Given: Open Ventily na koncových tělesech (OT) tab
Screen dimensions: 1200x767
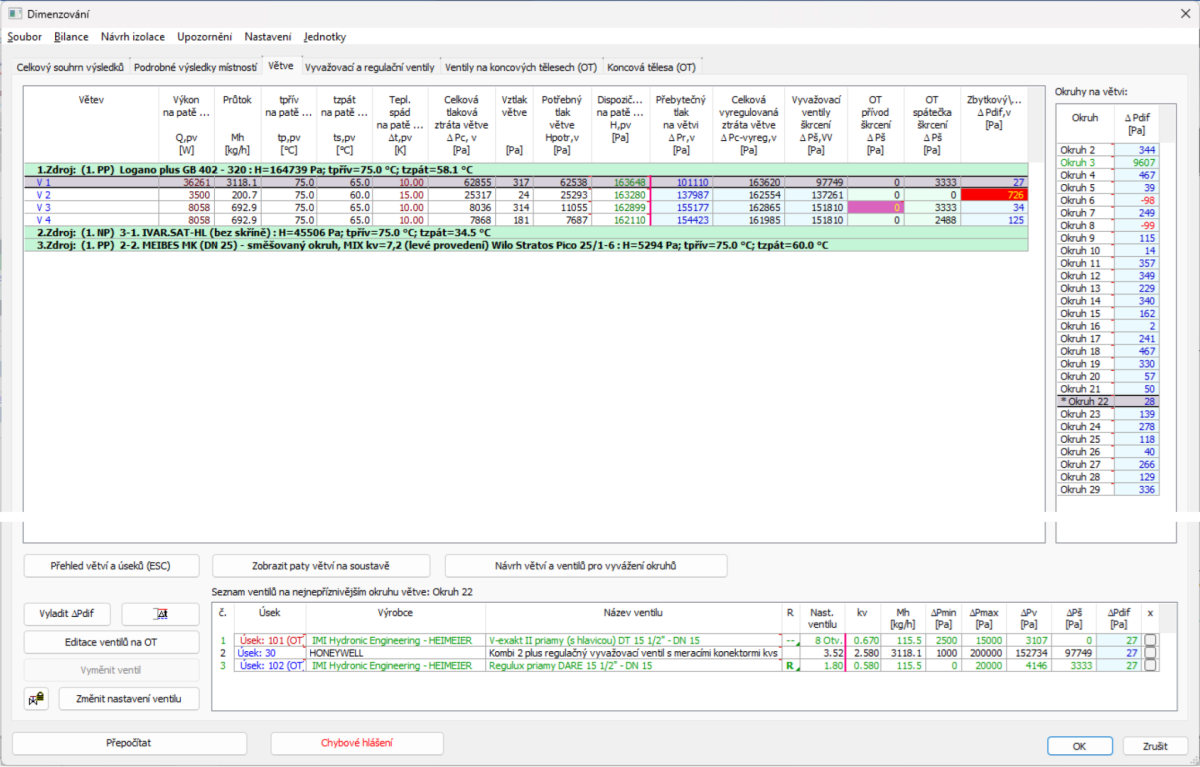Looking at the screenshot, I should point(521,67).
